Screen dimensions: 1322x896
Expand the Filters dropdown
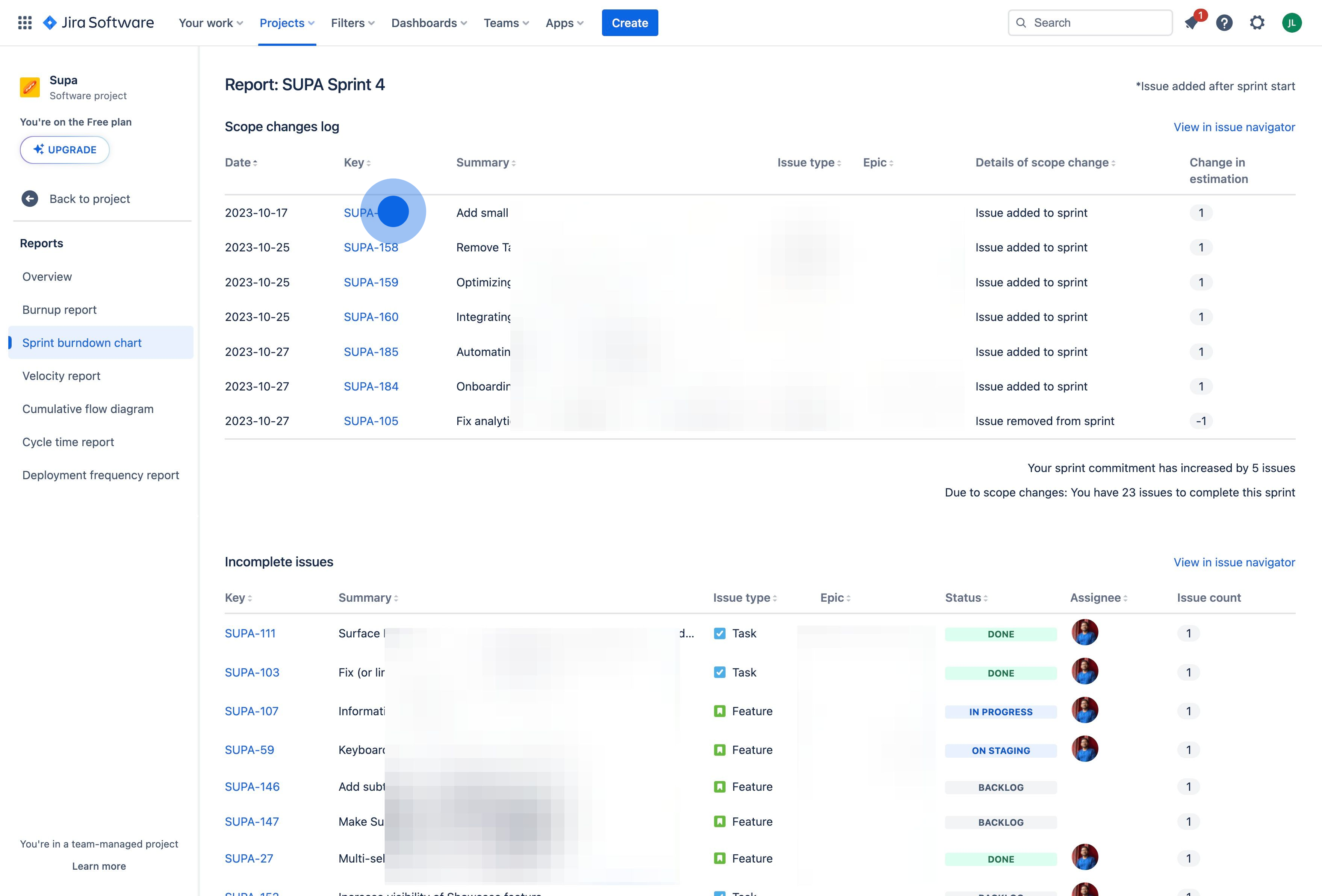click(x=353, y=23)
